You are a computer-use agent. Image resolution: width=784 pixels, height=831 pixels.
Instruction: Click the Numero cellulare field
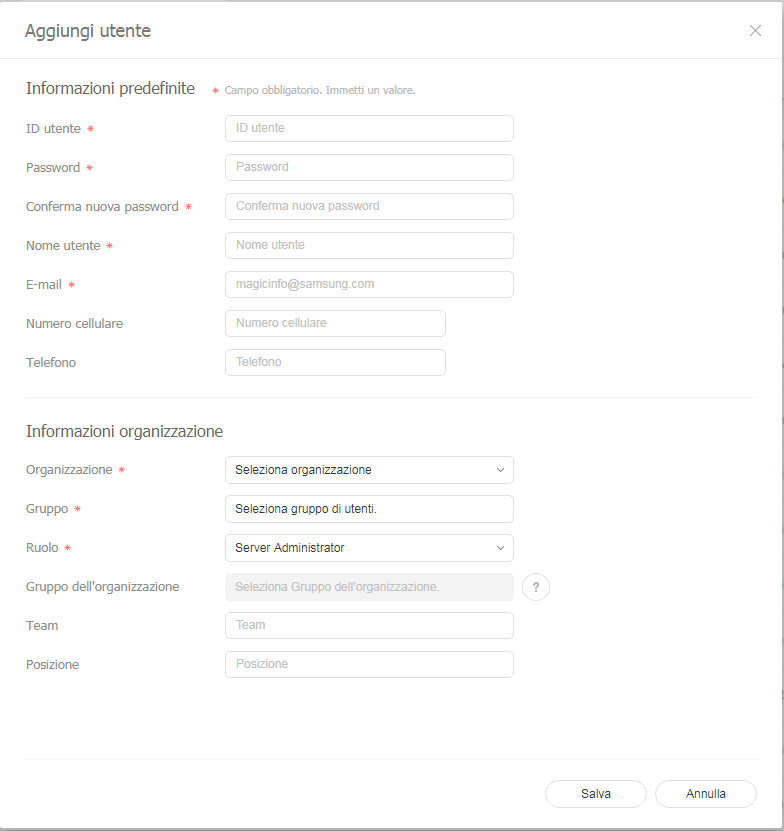tap(335, 323)
